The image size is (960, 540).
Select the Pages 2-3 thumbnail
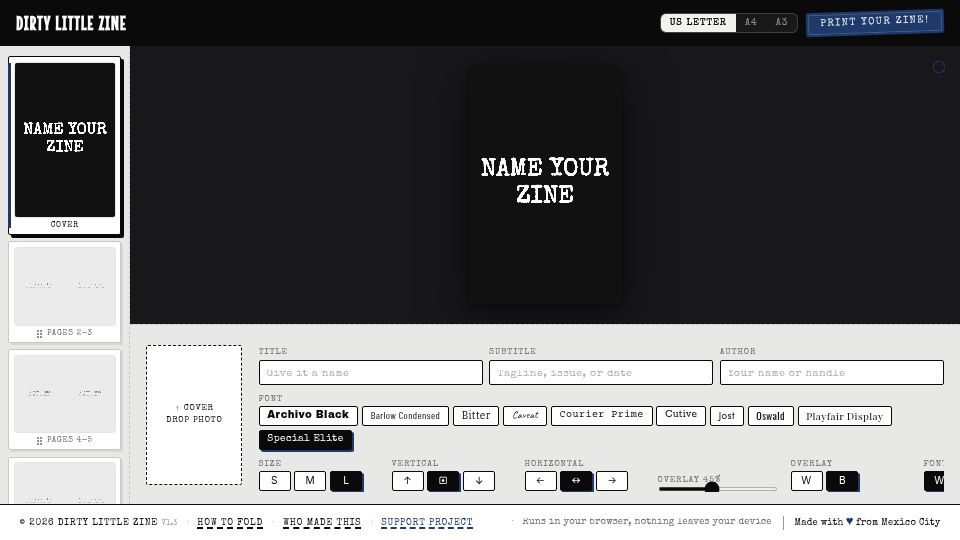click(64, 292)
